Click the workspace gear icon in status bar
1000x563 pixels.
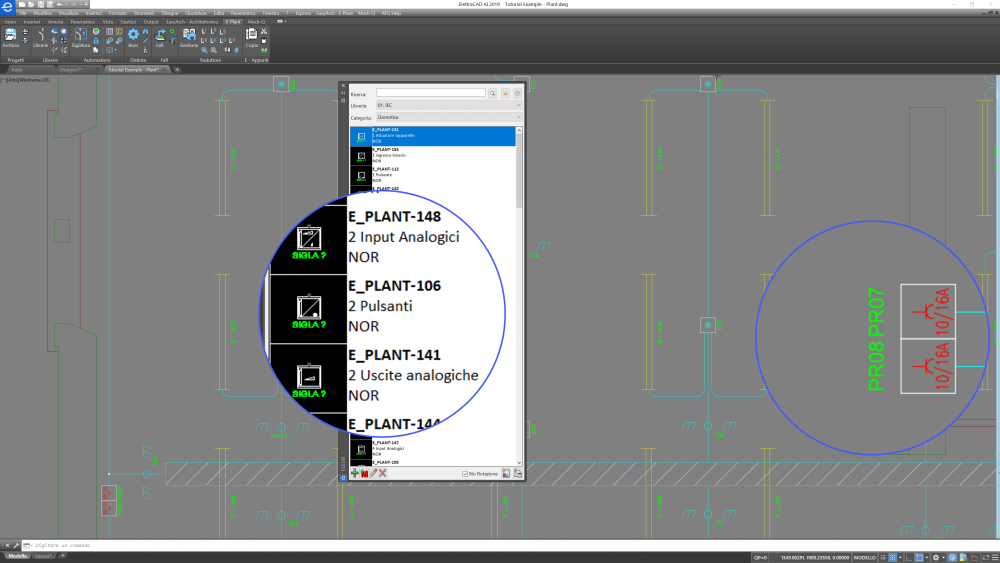(x=936, y=557)
